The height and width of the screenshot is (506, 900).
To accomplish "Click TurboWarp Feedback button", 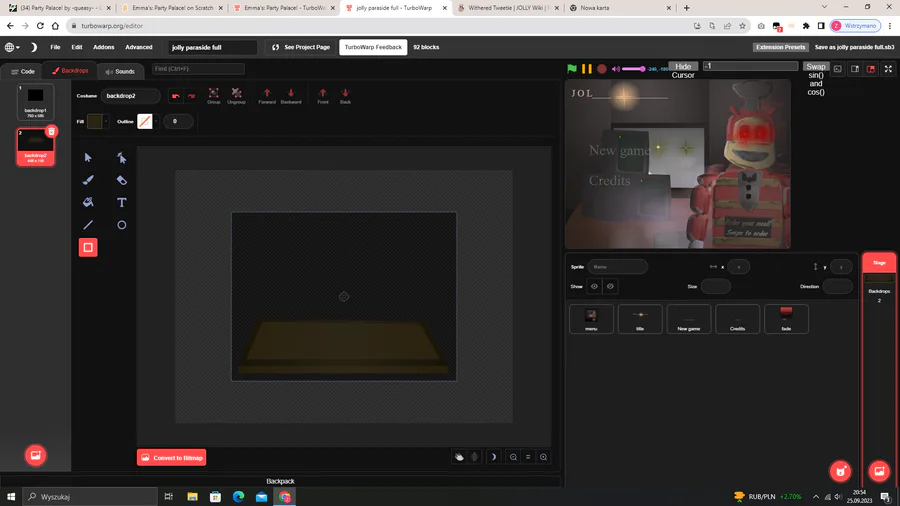I will click(x=373, y=47).
